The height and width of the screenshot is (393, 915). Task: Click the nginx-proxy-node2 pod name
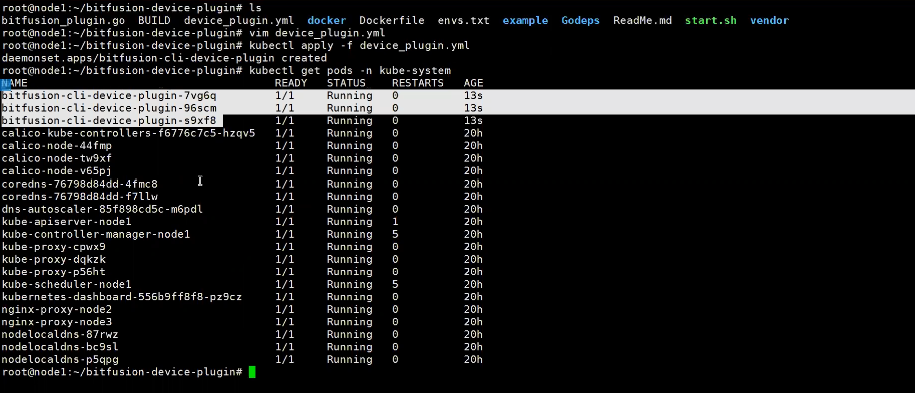point(57,309)
